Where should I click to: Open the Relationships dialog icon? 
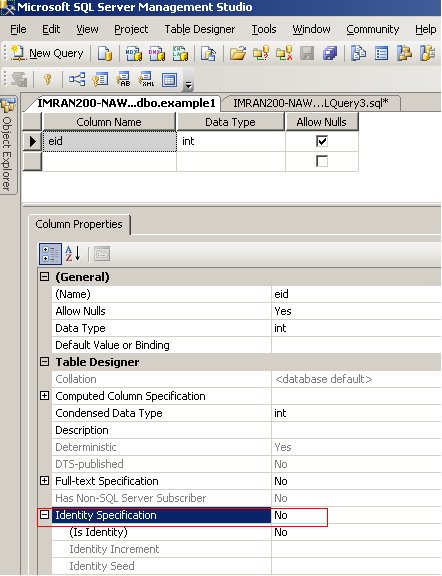(77, 79)
